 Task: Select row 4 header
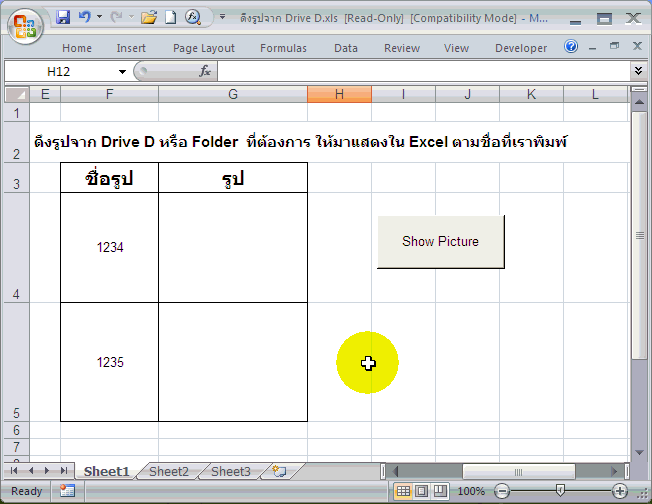17,247
